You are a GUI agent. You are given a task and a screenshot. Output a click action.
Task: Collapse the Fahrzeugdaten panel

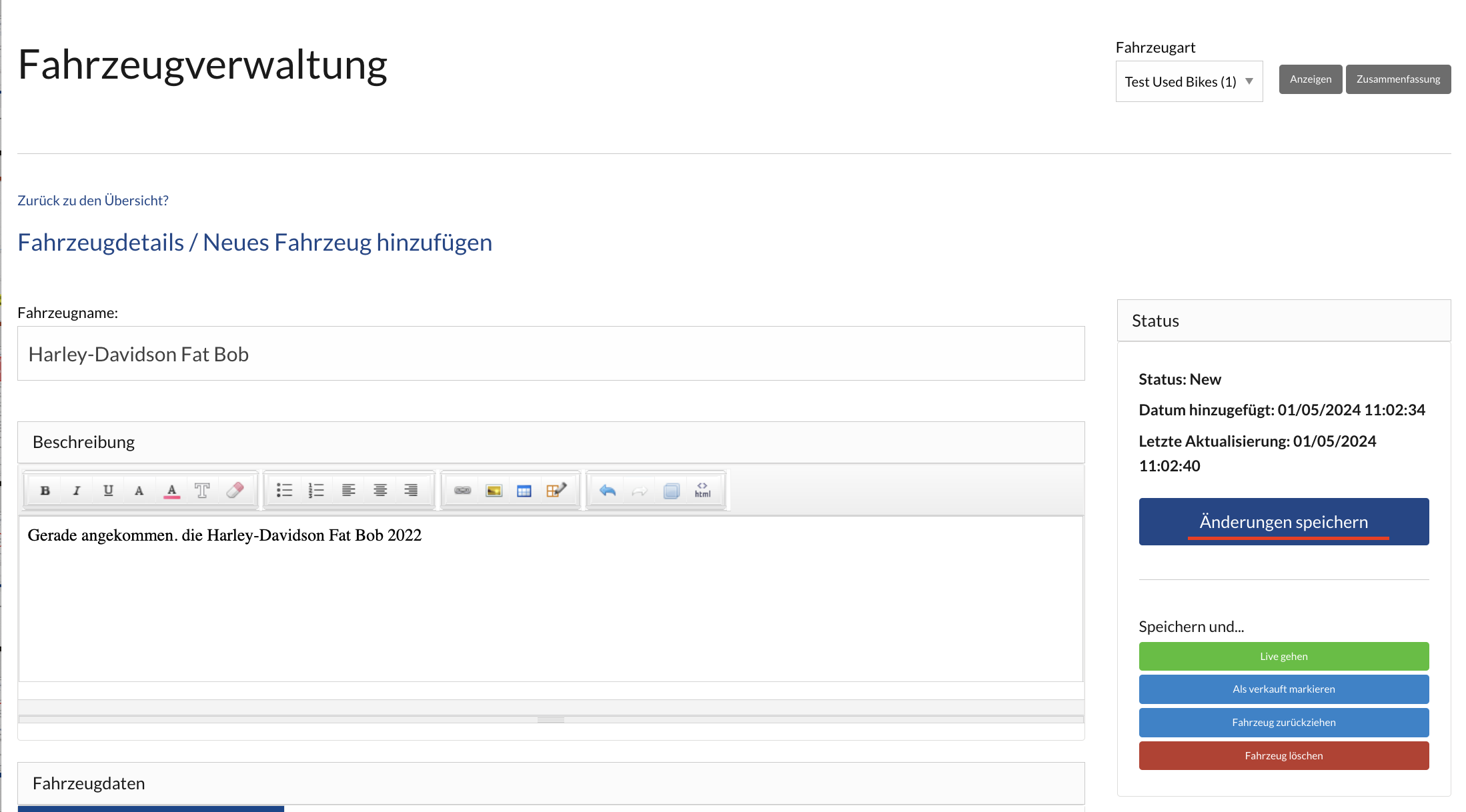coord(89,783)
